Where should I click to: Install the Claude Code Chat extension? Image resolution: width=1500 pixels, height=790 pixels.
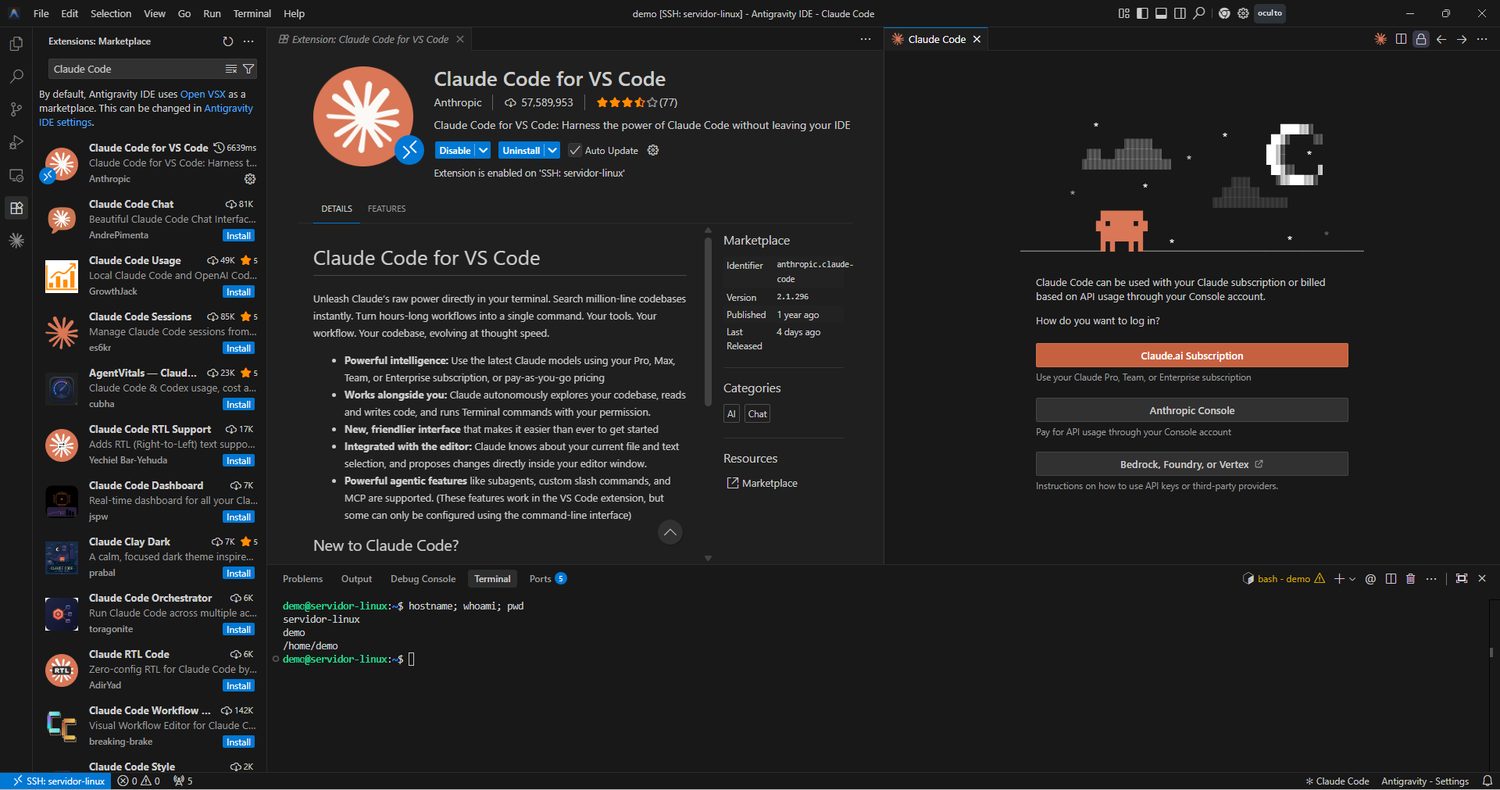click(239, 236)
